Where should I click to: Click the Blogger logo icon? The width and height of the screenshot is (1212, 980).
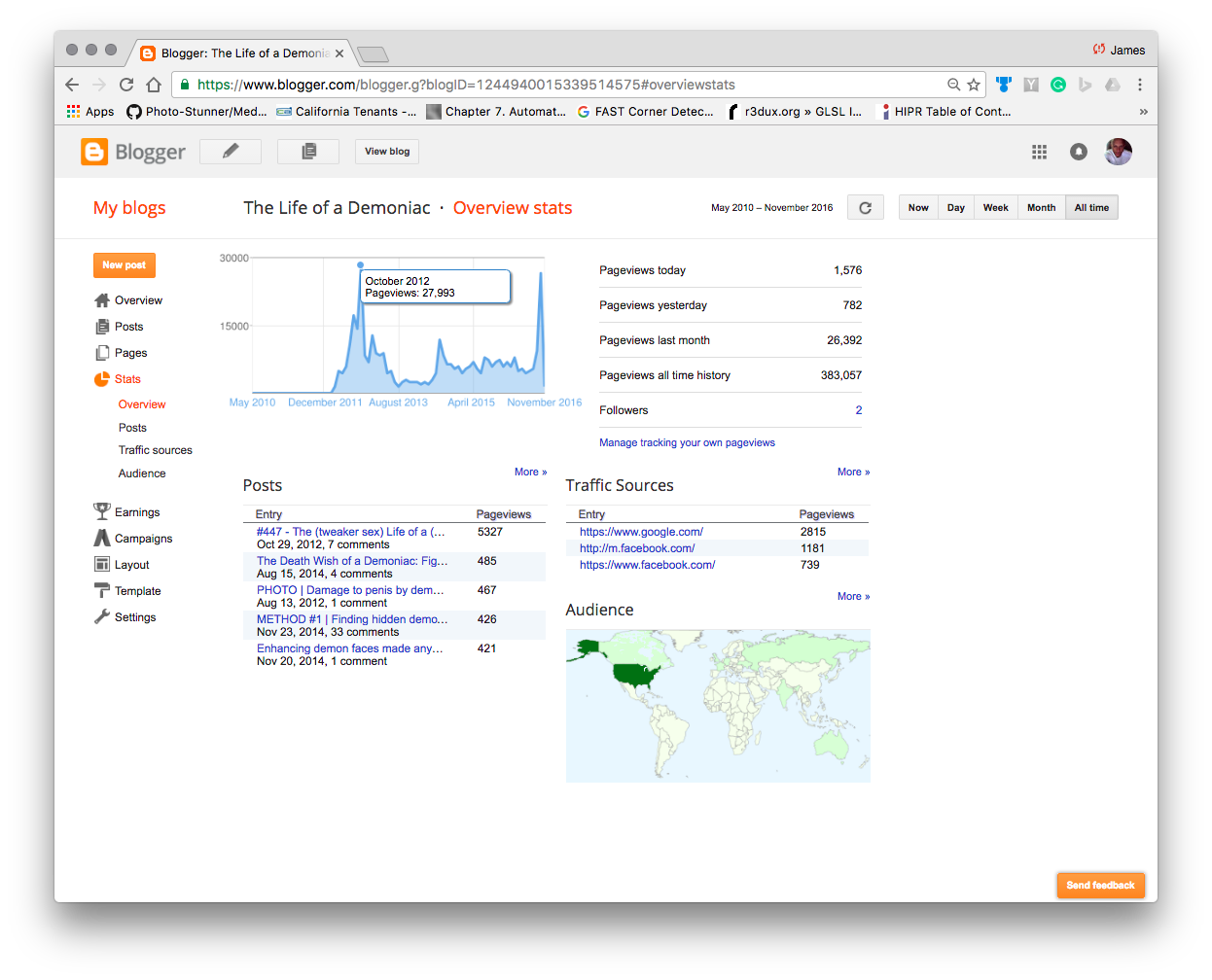pyautogui.click(x=94, y=152)
